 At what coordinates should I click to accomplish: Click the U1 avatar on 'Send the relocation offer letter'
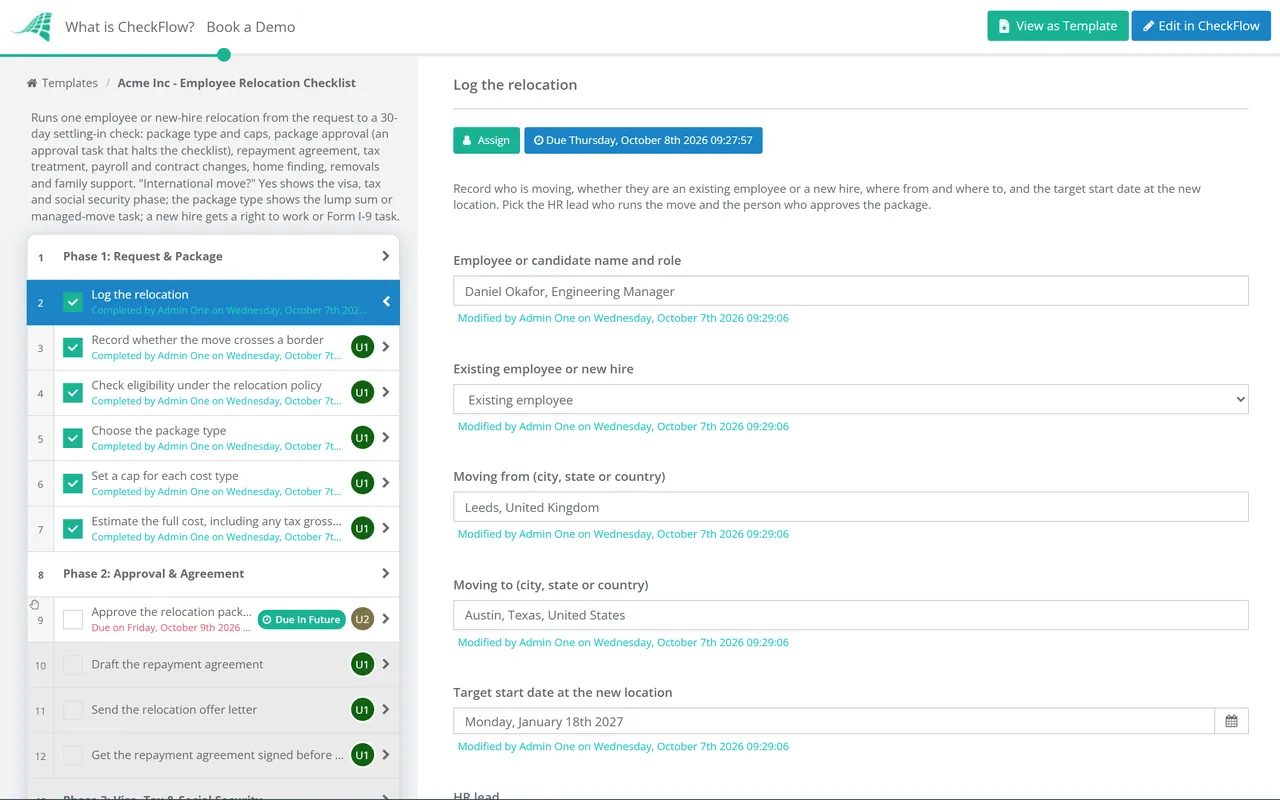point(362,710)
